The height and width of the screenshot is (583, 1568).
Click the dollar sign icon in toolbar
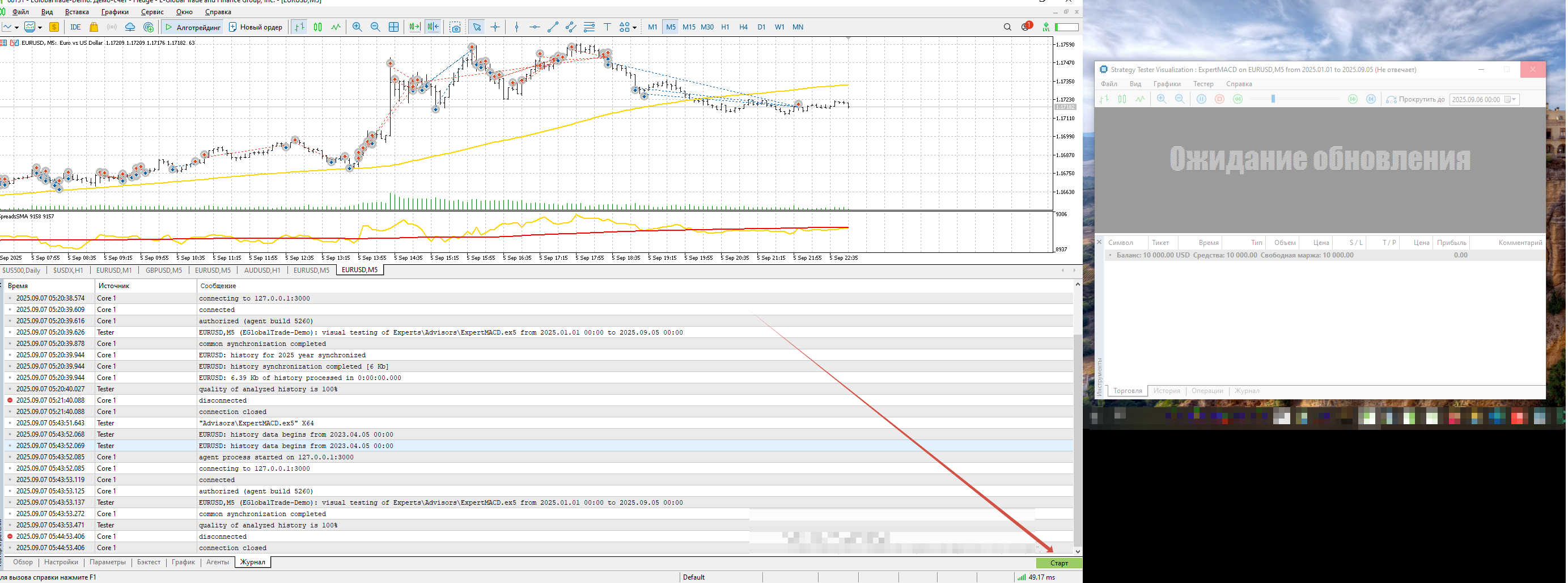click(54, 27)
